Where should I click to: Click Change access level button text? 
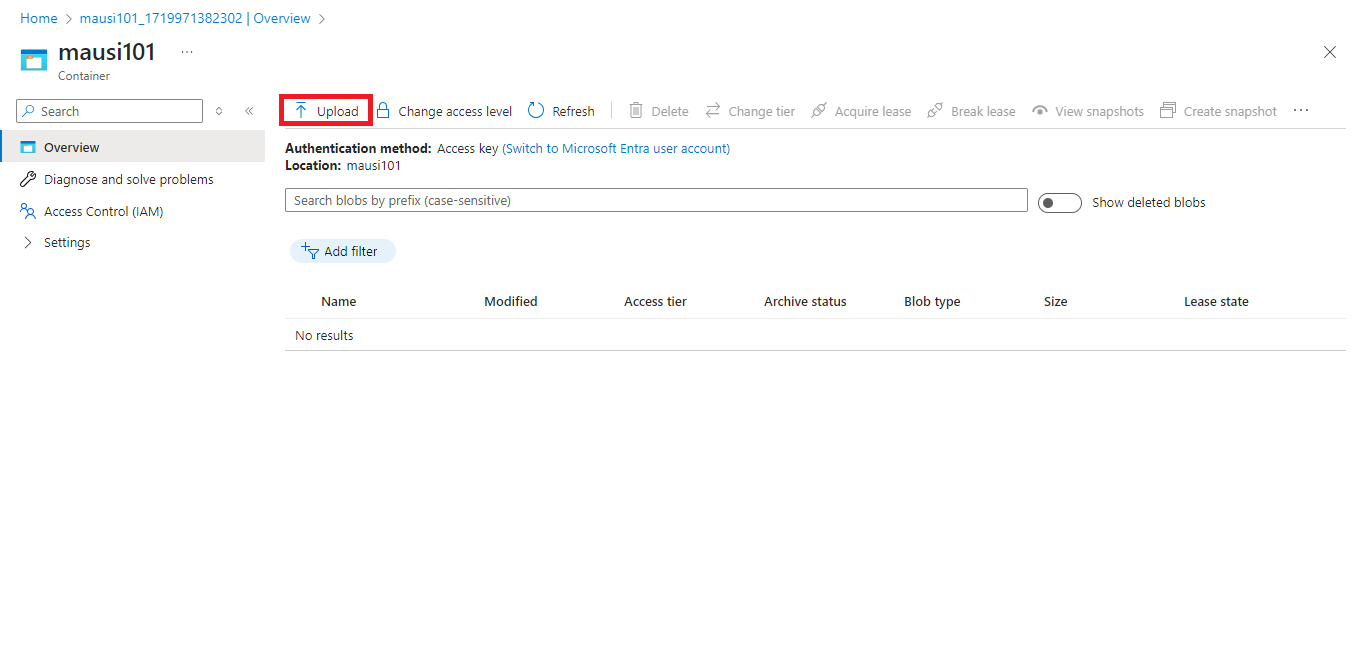pyautogui.click(x=455, y=112)
